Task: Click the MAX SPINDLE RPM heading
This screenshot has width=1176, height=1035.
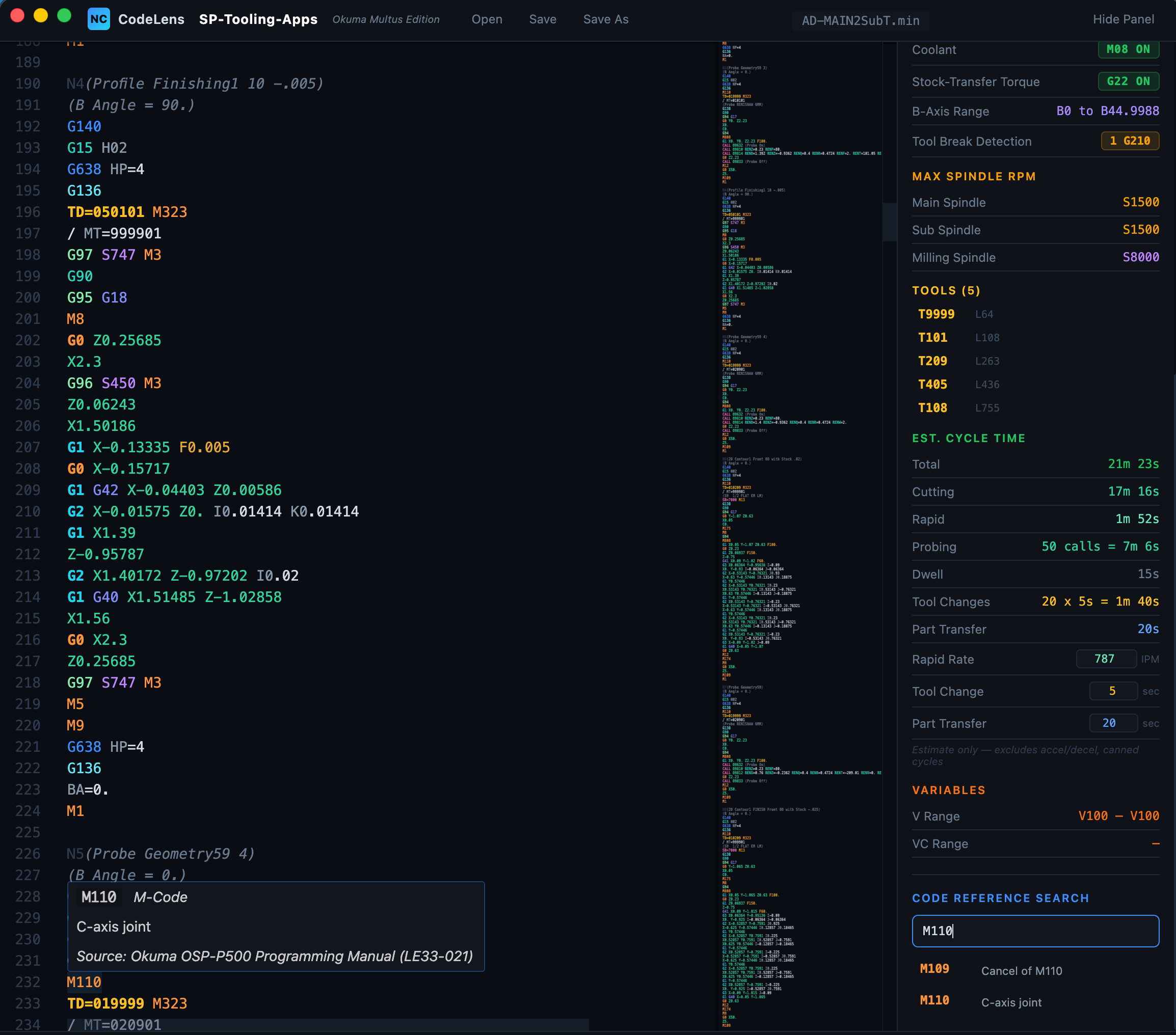Action: pos(974,177)
